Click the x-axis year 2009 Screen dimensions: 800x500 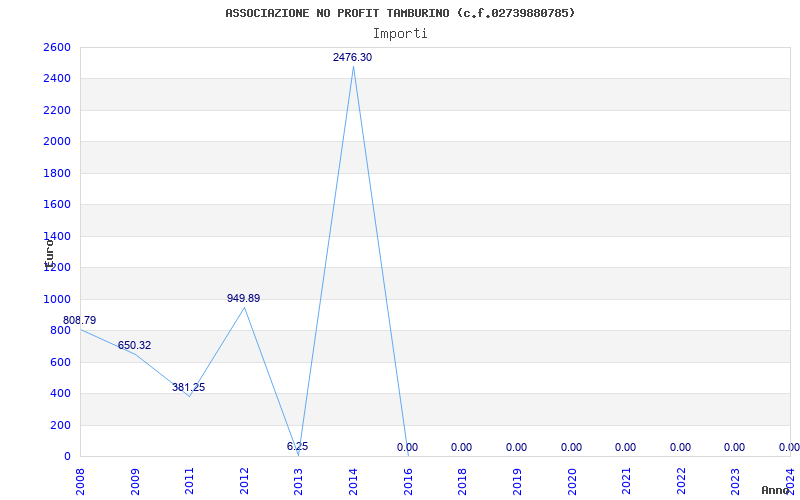coord(135,481)
